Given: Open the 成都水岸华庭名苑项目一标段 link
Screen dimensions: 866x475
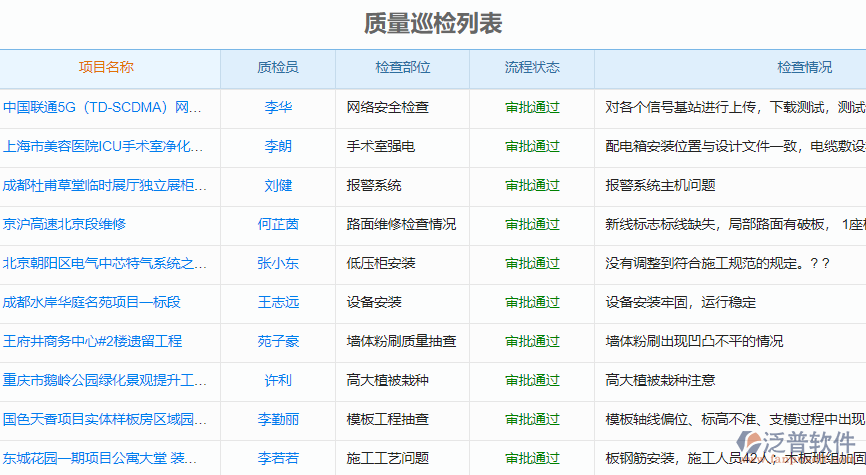Looking at the screenshot, I should point(91,302).
